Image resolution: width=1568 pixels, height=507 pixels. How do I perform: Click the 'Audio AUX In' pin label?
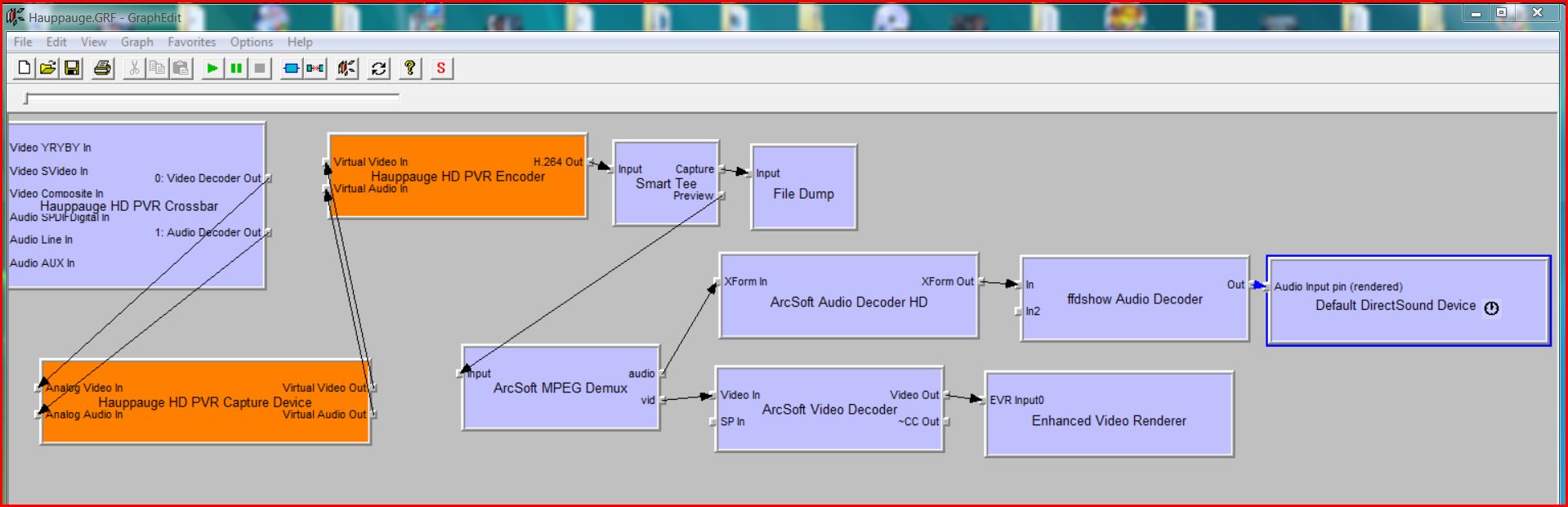pos(42,263)
